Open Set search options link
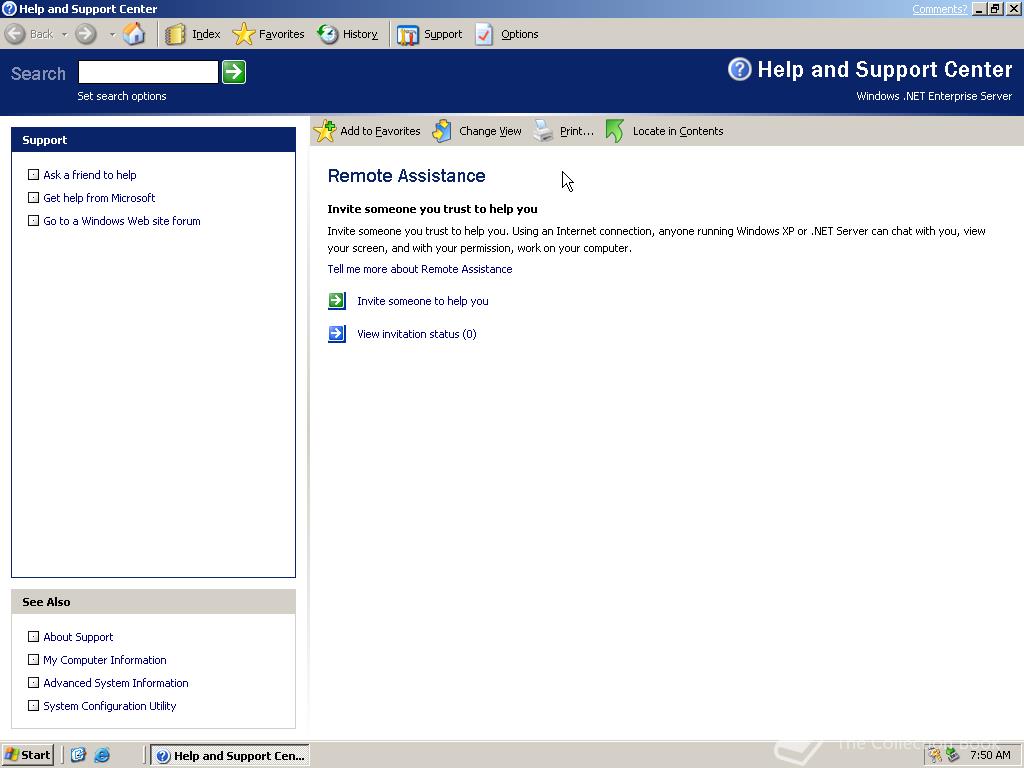This screenshot has width=1024, height=768. pos(122,96)
